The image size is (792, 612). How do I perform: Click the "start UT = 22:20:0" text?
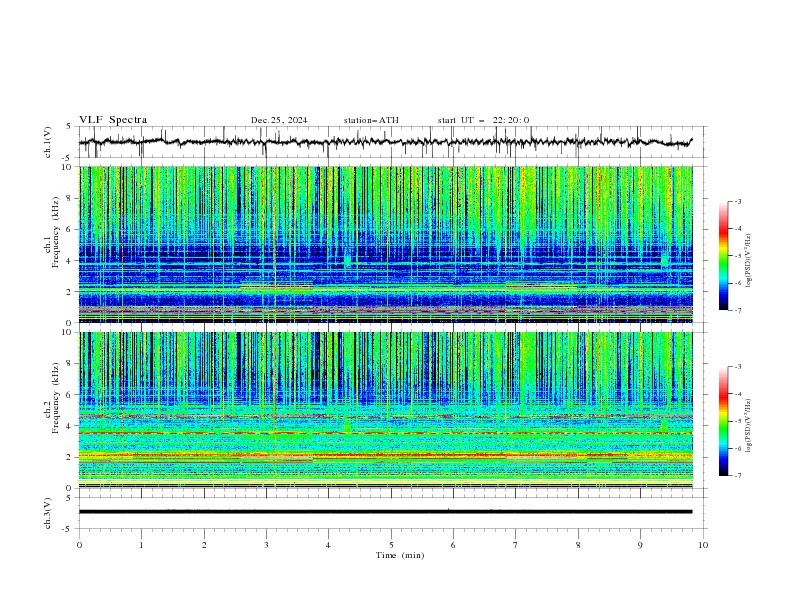coord(483,120)
